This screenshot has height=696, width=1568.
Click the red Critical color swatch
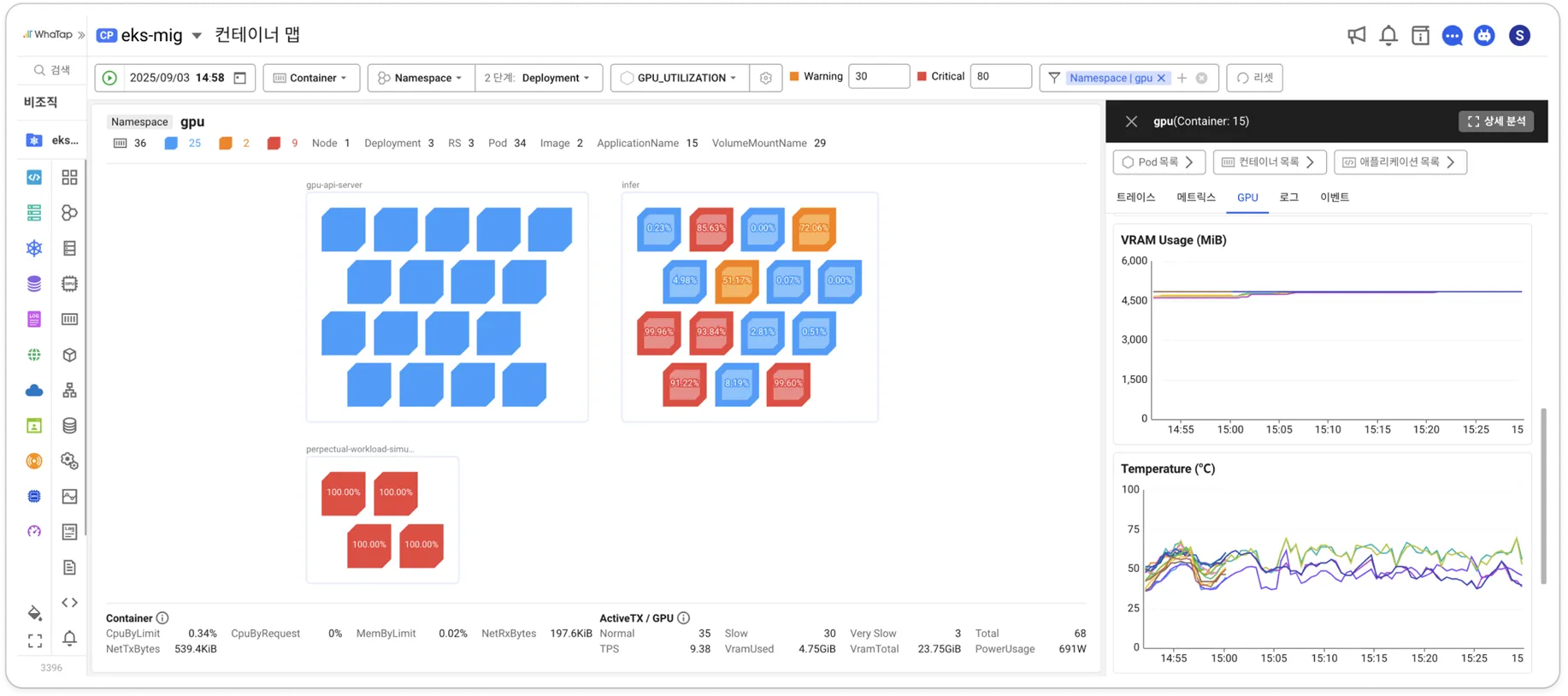point(922,77)
